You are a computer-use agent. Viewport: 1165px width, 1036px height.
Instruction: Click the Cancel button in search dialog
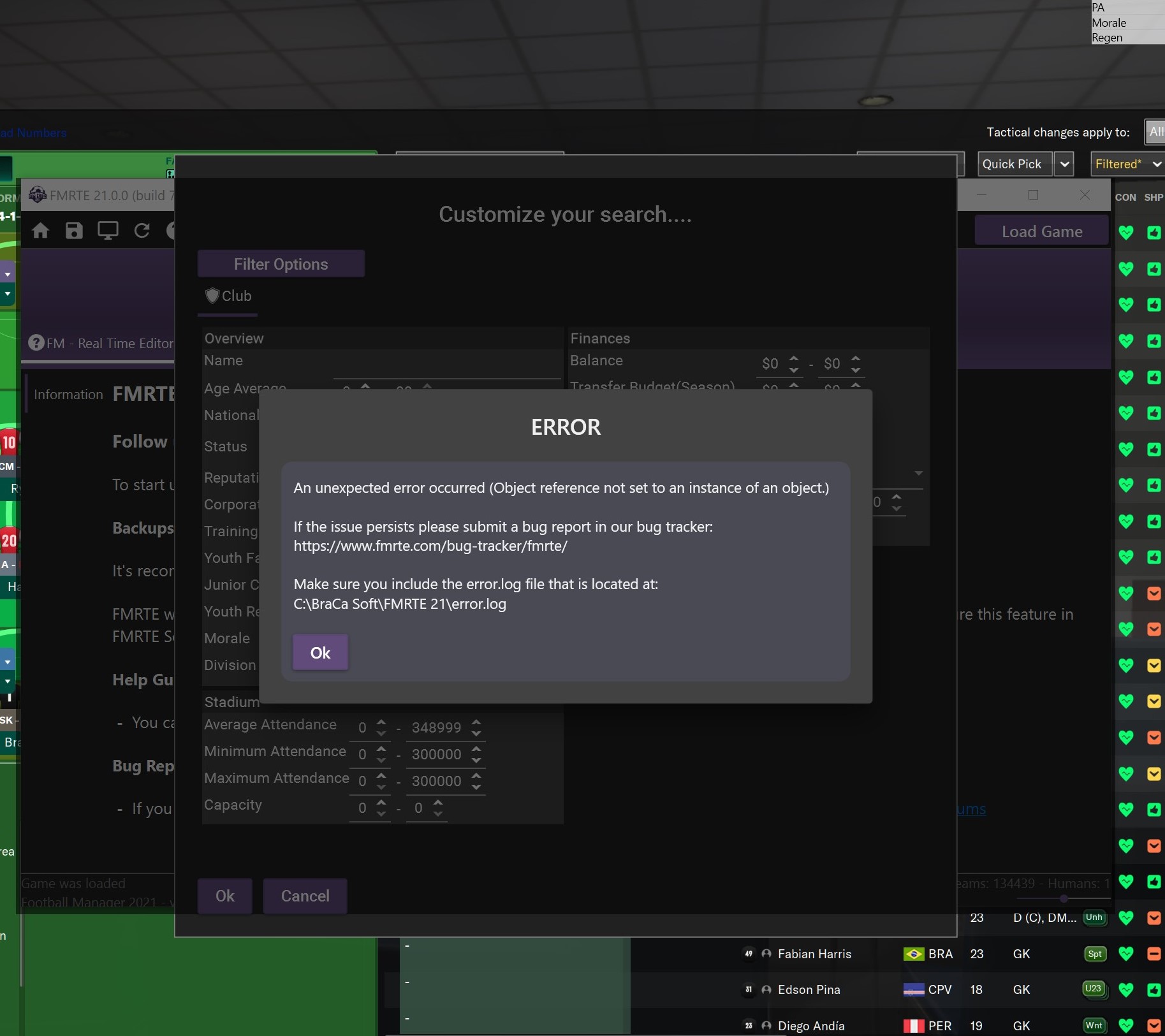(x=305, y=896)
